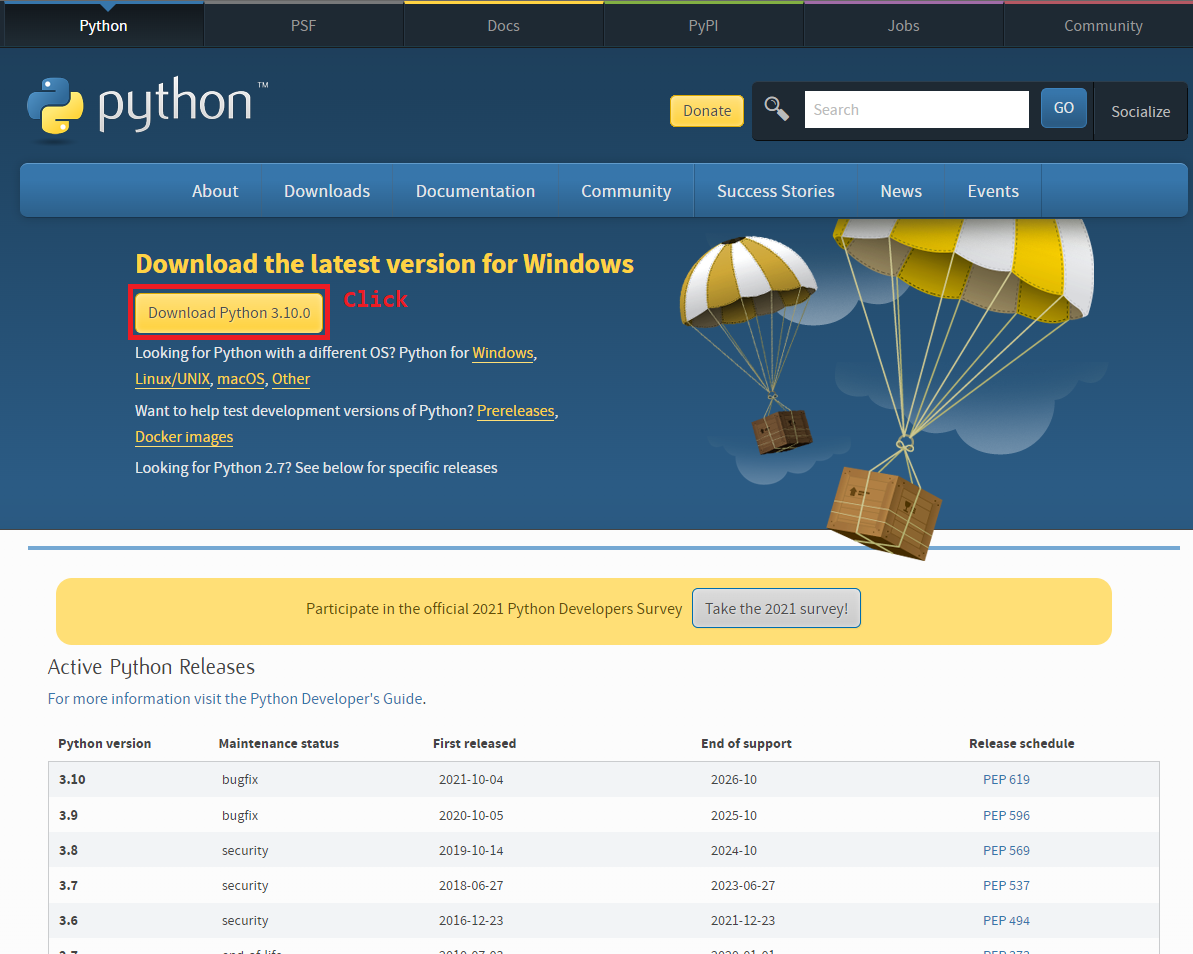Click bugfix status in the 3.10 row

[x=240, y=779]
